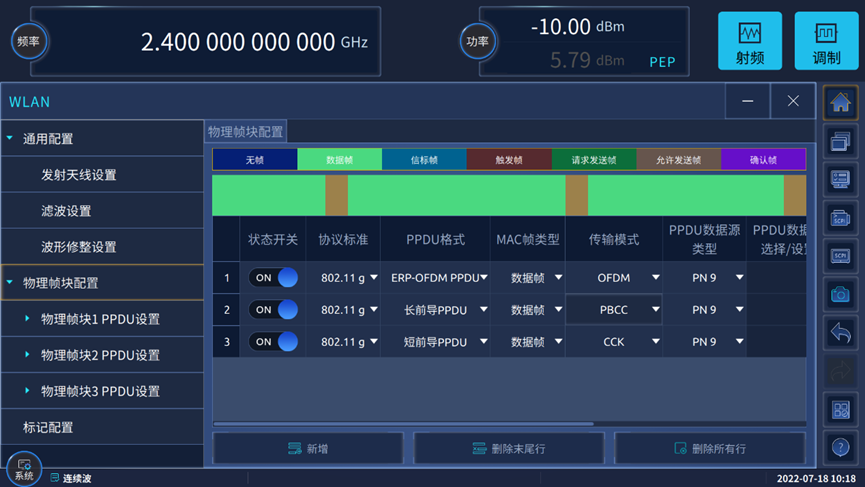
Task: Expand 物理帧块2 PPDU设置
Action: pos(27,355)
